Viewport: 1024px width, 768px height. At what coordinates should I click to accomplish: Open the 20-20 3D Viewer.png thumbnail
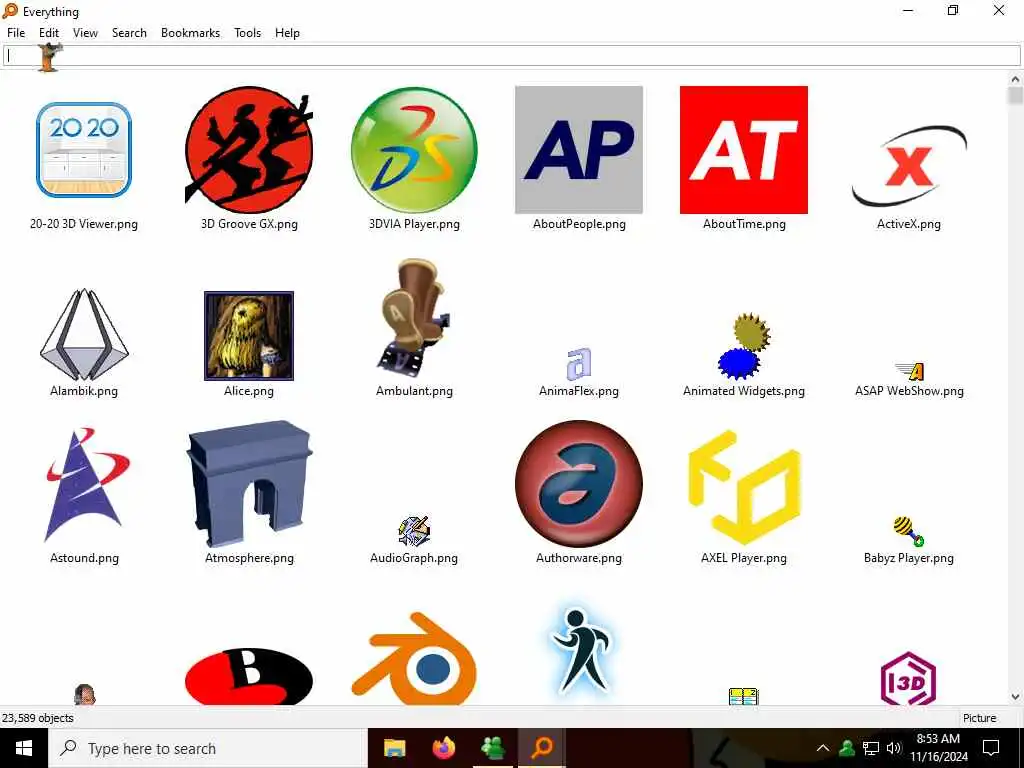pyautogui.click(x=84, y=150)
